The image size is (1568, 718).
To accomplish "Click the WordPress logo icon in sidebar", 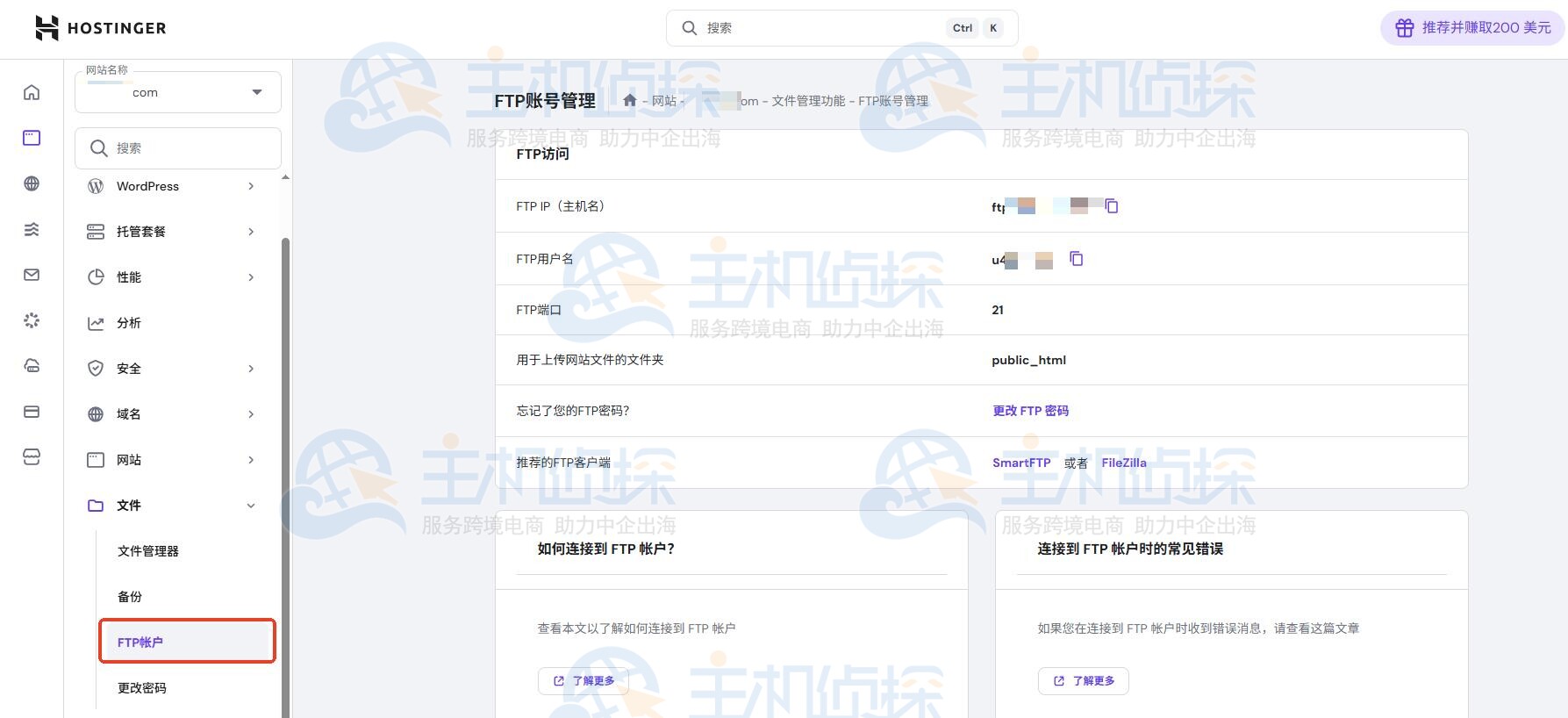I will tap(96, 186).
